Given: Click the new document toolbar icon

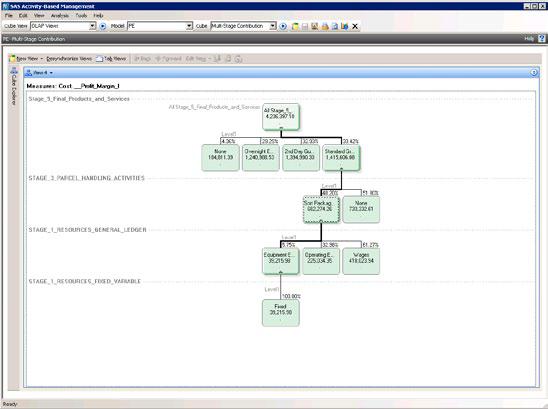Looking at the screenshot, I should coord(295,26).
